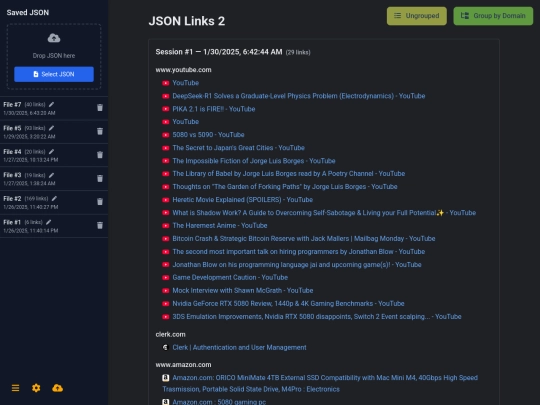Click the orange cloud upload icon in sidebar
This screenshot has height=405, width=540.
click(x=58, y=388)
